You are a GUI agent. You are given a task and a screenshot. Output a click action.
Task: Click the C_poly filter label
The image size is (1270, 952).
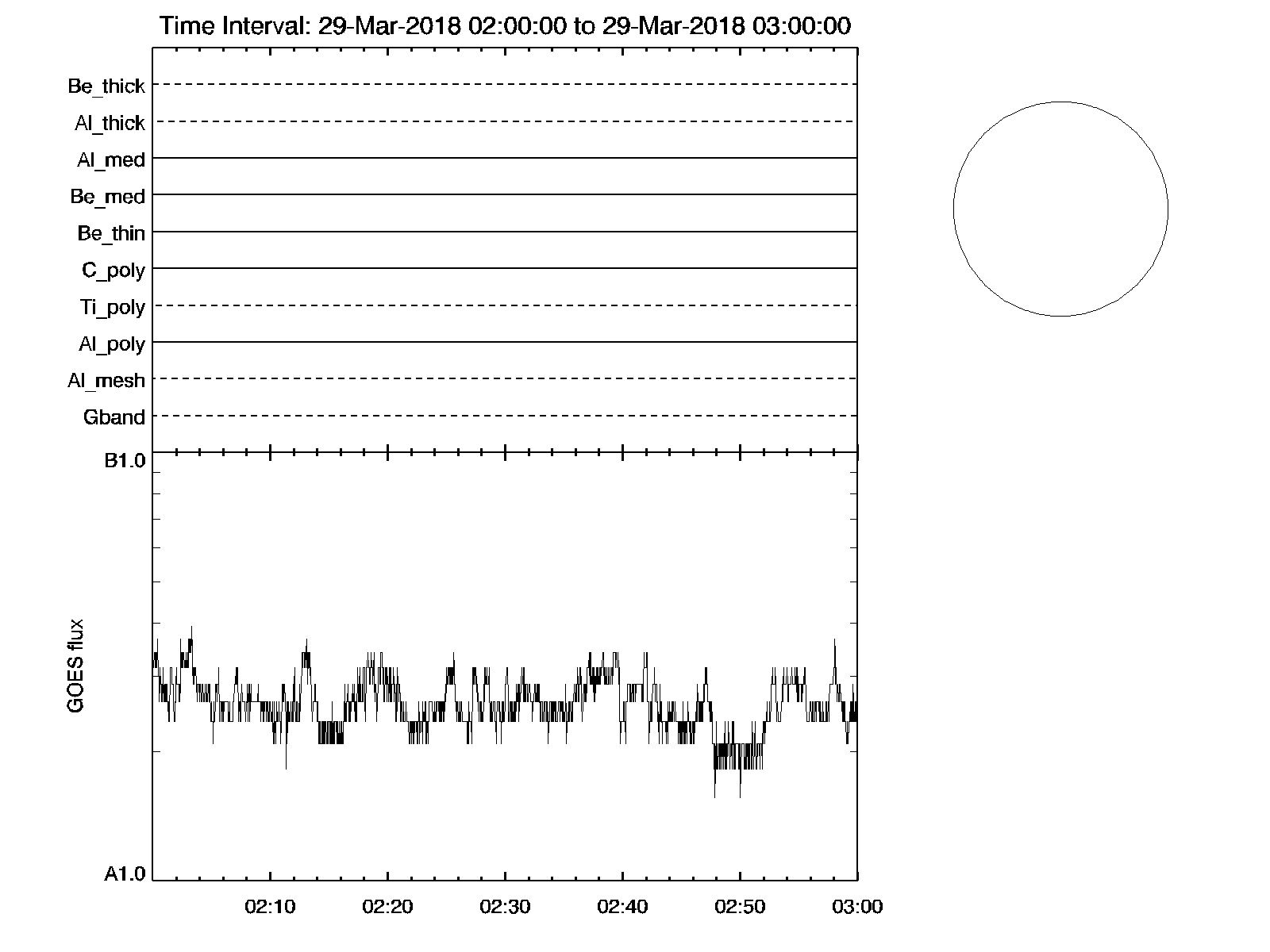[114, 271]
